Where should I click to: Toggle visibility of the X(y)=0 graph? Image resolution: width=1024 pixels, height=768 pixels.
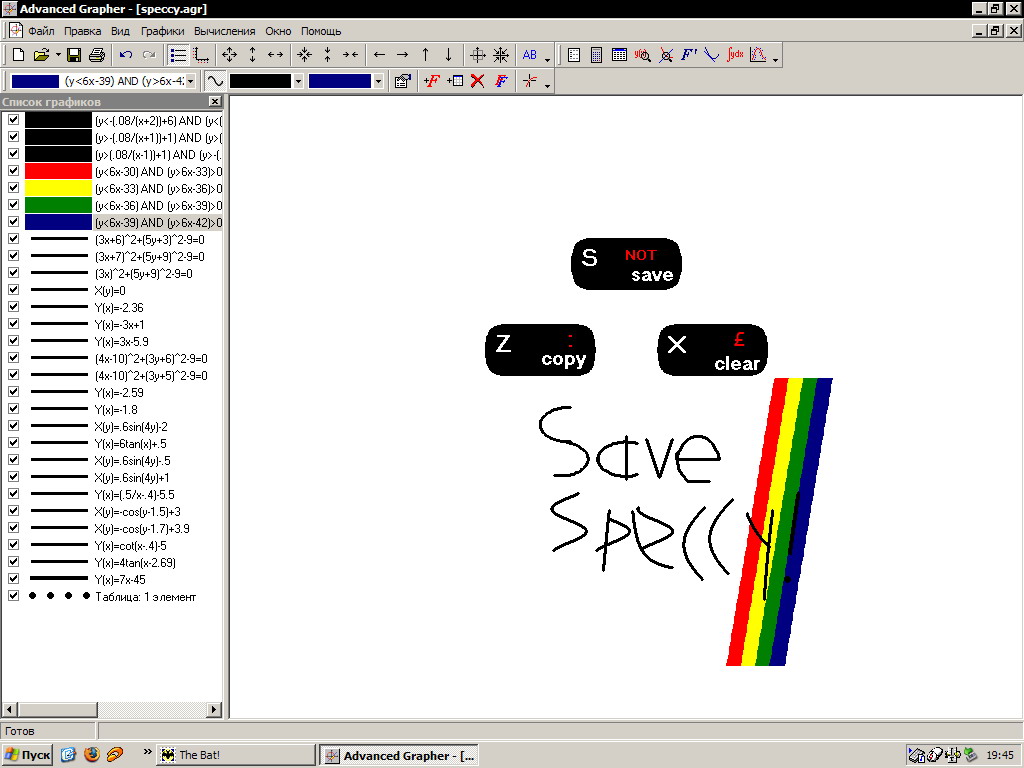pyautogui.click(x=13, y=290)
